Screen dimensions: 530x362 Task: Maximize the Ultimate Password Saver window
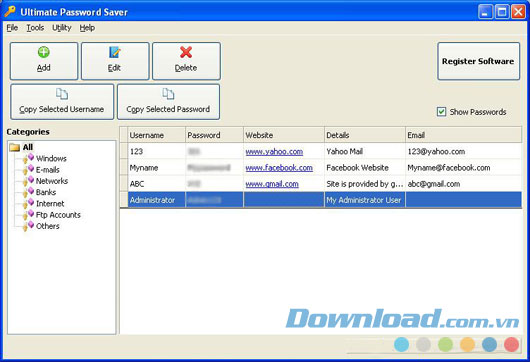[502, 12]
